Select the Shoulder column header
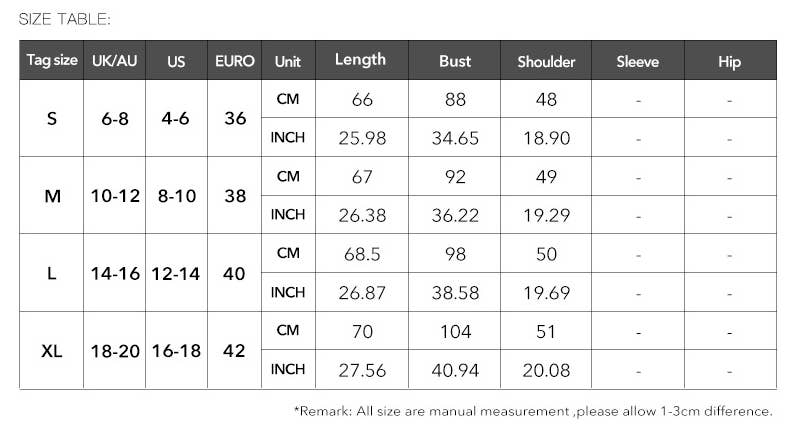Viewport: 793px width, 424px height. tap(546, 61)
